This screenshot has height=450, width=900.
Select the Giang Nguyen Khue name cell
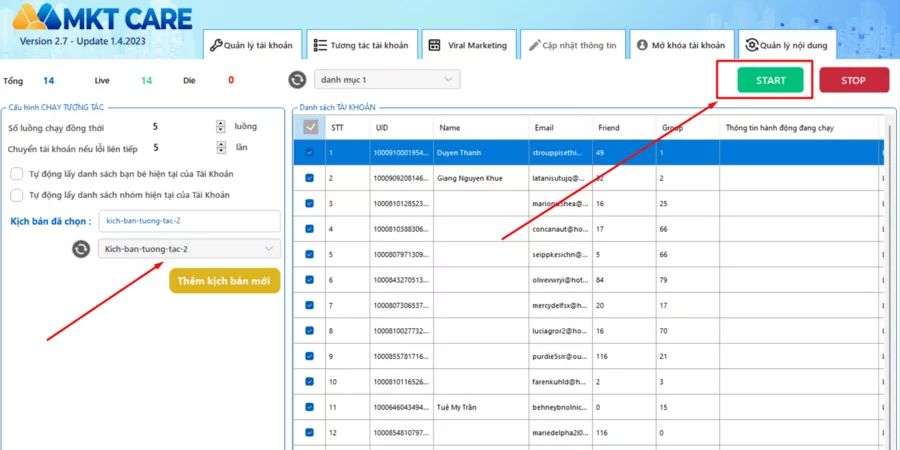(x=481, y=178)
